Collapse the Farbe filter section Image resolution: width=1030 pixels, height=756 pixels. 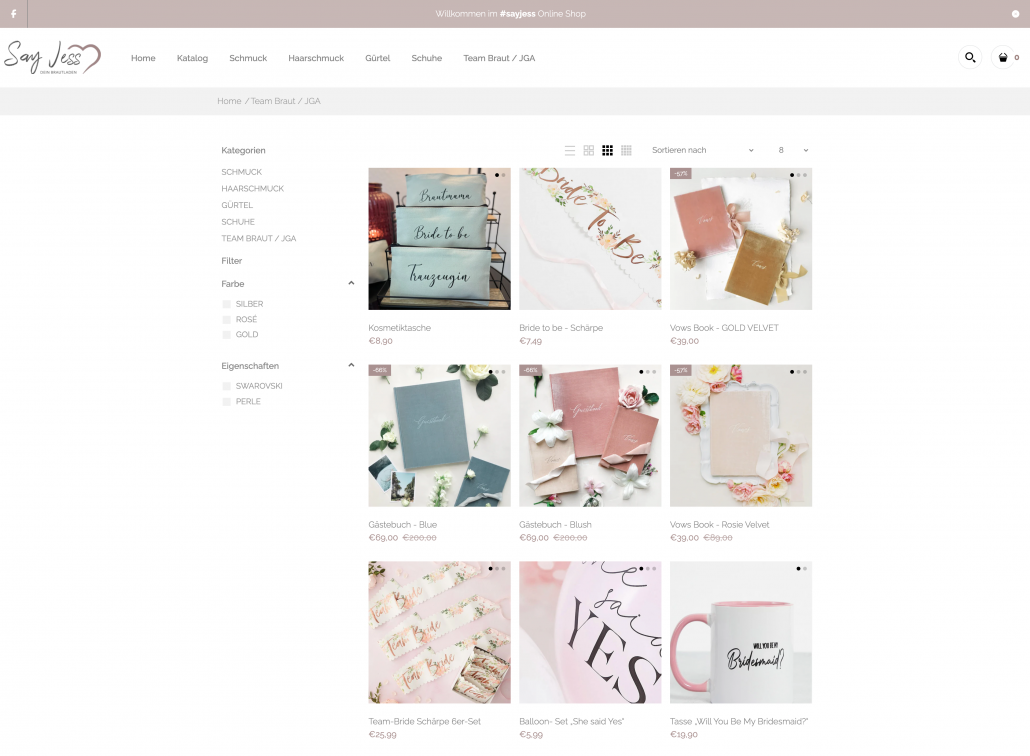351,283
